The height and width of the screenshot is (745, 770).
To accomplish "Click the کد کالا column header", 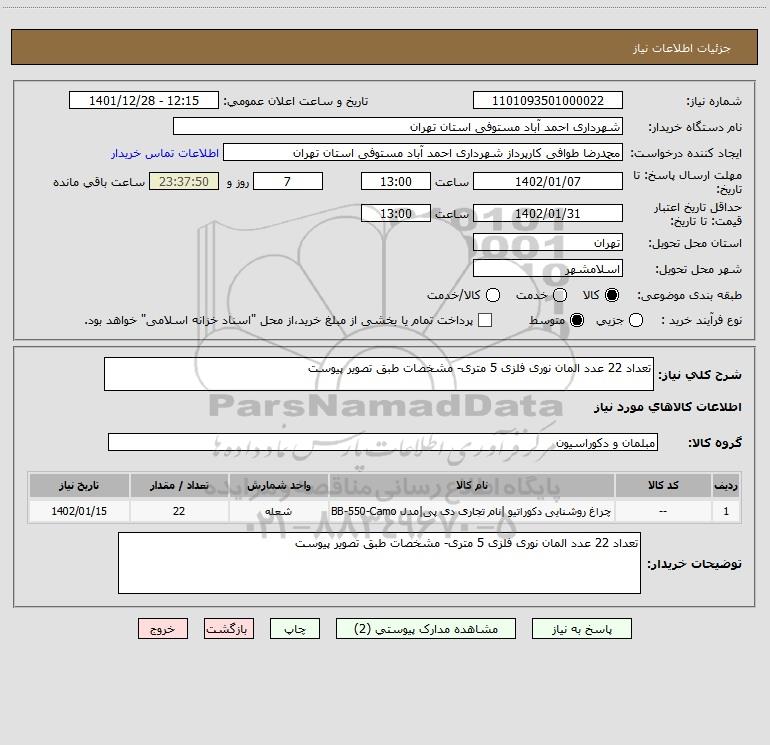I will (x=663, y=485).
